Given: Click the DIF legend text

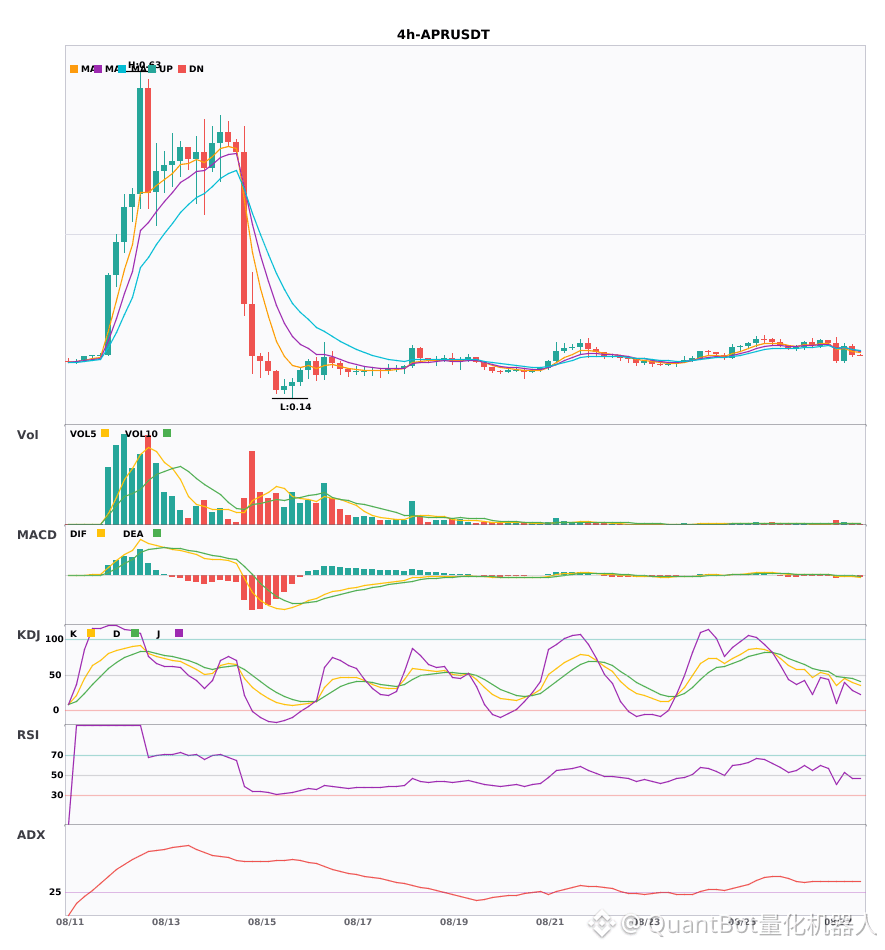Looking at the screenshot, I should point(78,534).
